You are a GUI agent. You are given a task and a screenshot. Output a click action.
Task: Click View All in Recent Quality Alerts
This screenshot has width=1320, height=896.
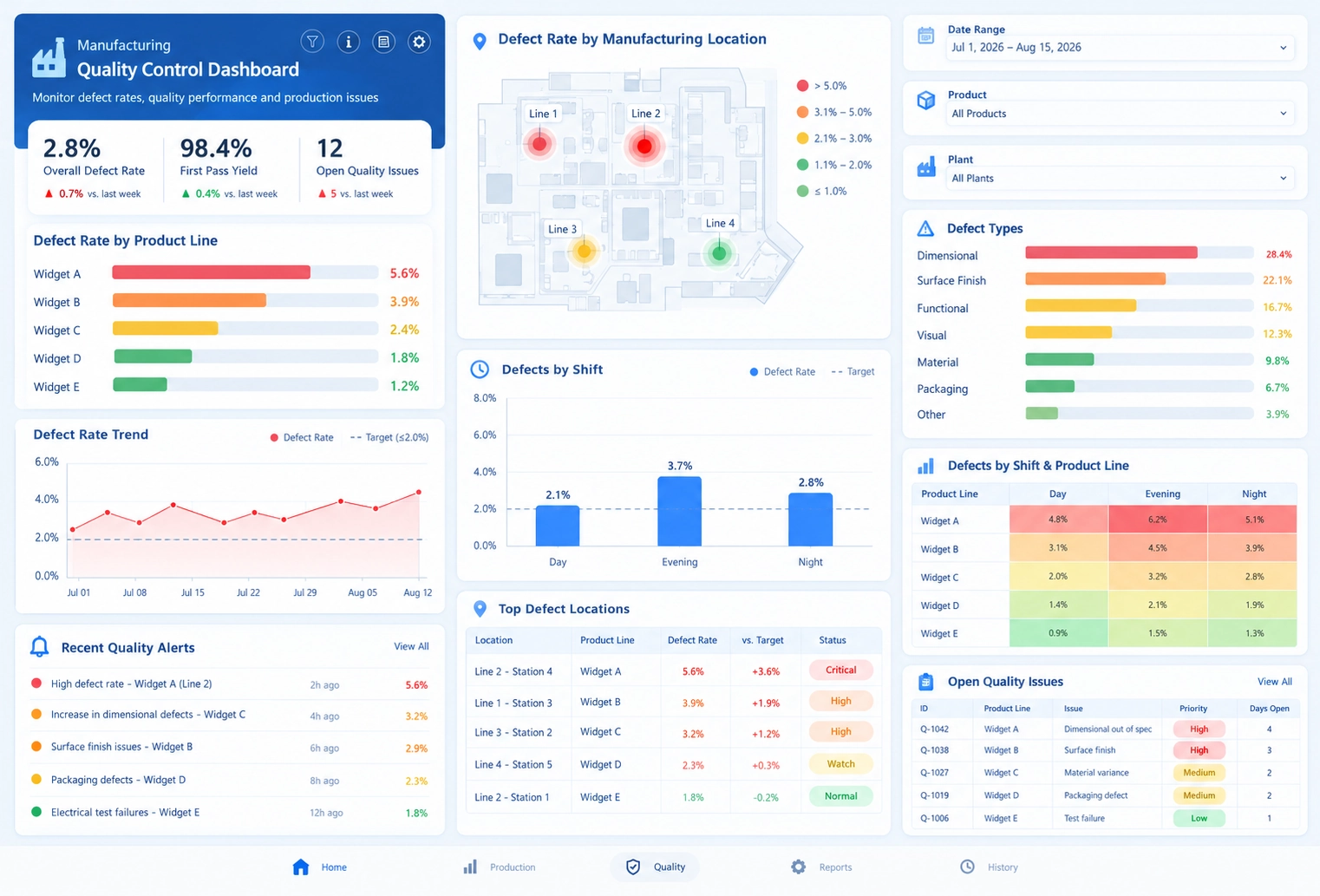[x=411, y=646]
